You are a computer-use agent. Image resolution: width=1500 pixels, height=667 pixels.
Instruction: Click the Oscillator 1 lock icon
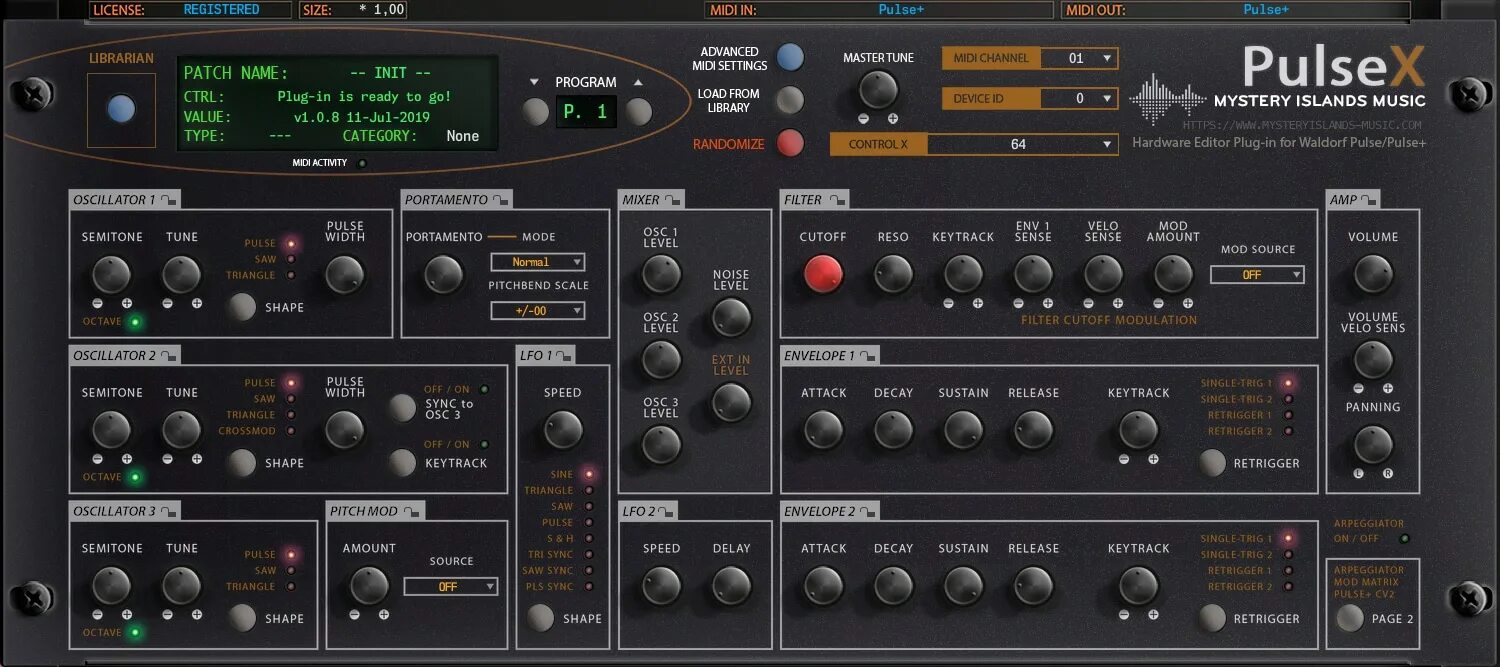(168, 200)
